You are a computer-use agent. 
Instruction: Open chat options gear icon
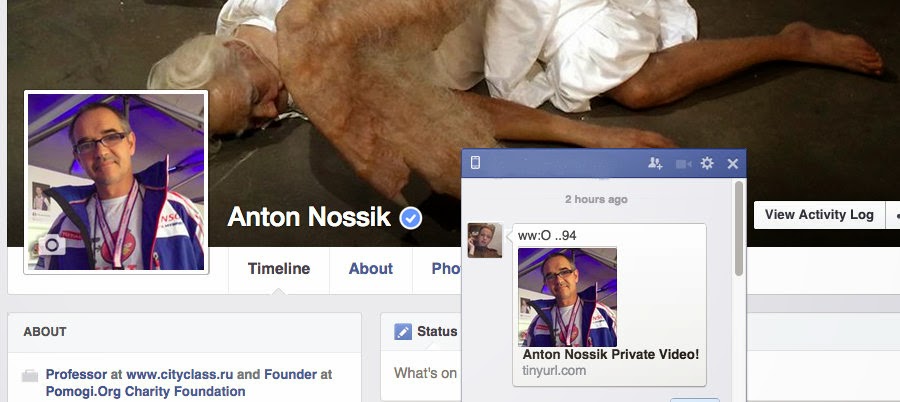707,164
